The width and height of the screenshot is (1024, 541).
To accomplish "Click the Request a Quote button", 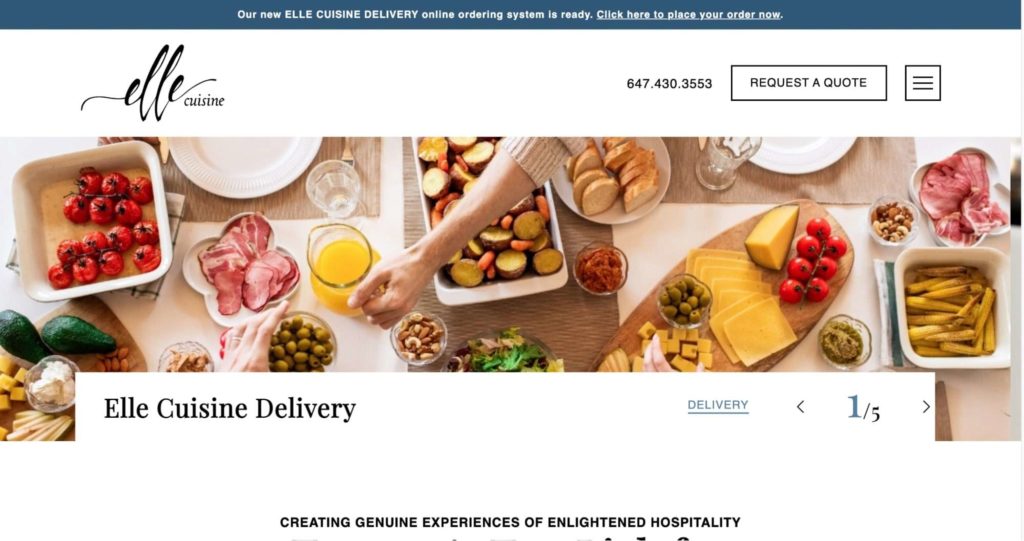I will point(808,83).
